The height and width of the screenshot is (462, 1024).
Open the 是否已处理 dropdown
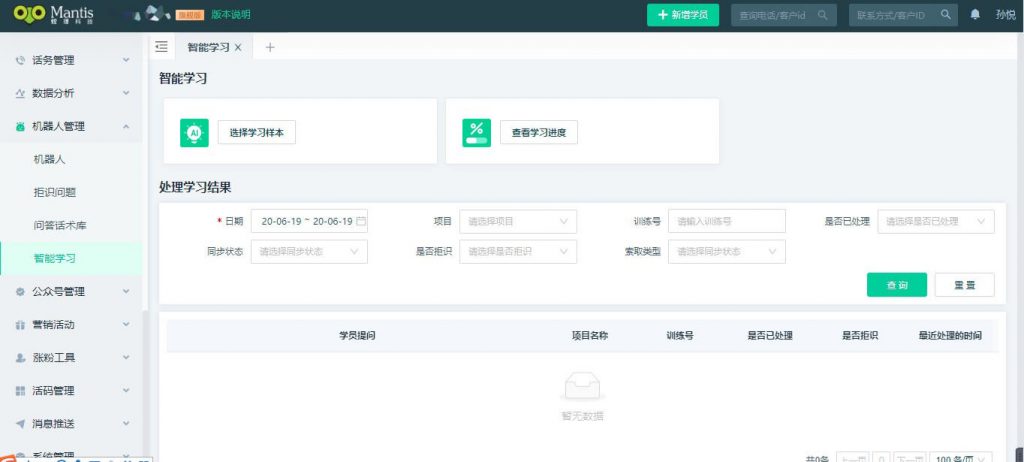[936, 222]
